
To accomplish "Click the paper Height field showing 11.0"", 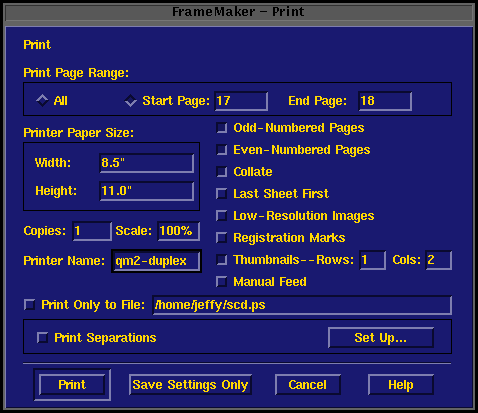I will tap(147, 191).
